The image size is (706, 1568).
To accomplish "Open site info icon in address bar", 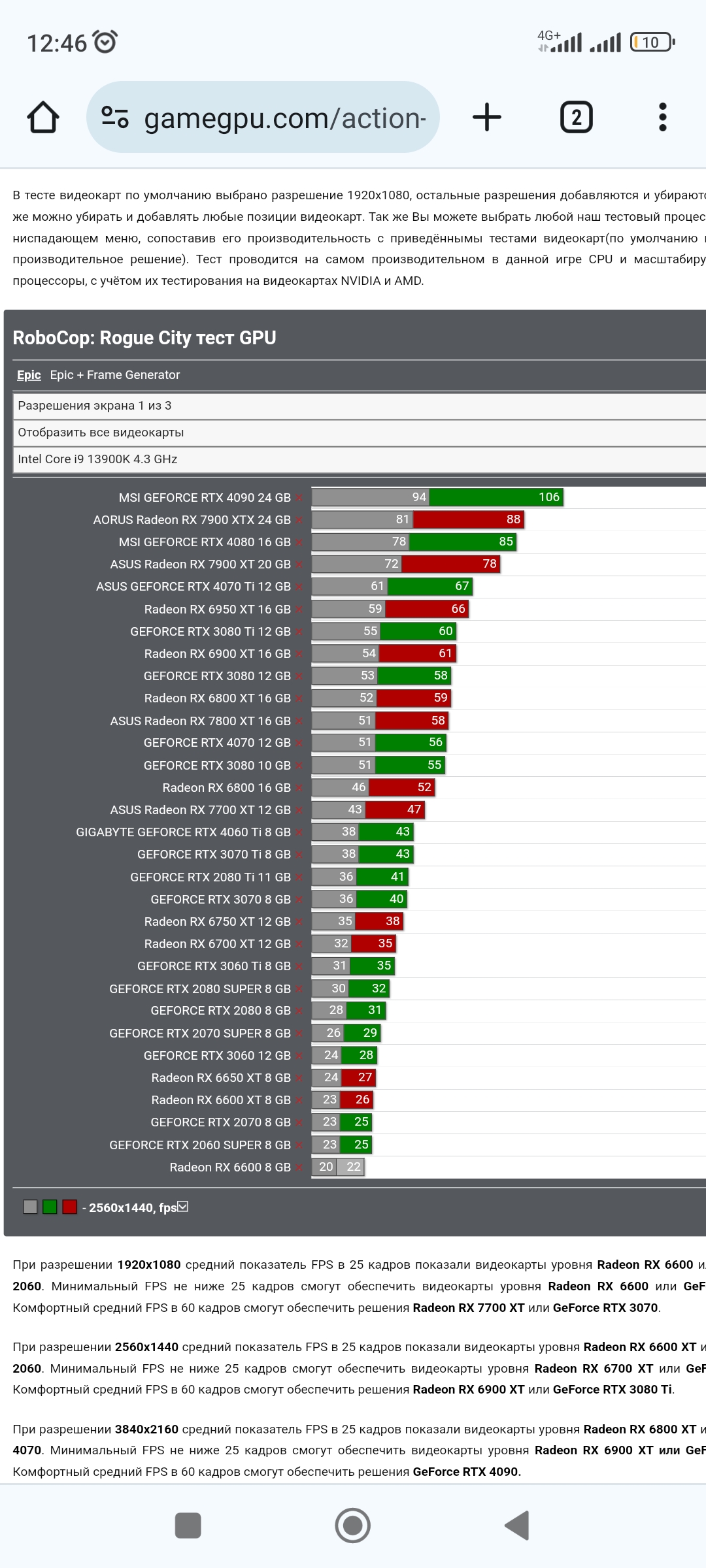I will point(115,118).
